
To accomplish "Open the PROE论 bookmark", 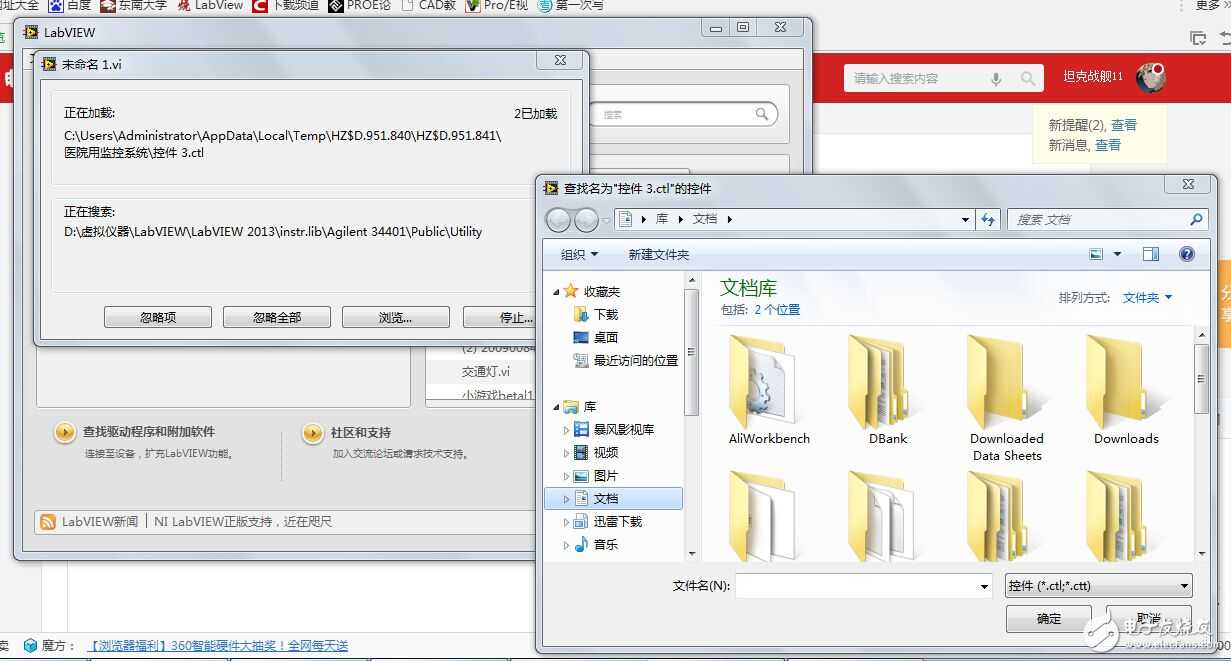I will click(361, 6).
